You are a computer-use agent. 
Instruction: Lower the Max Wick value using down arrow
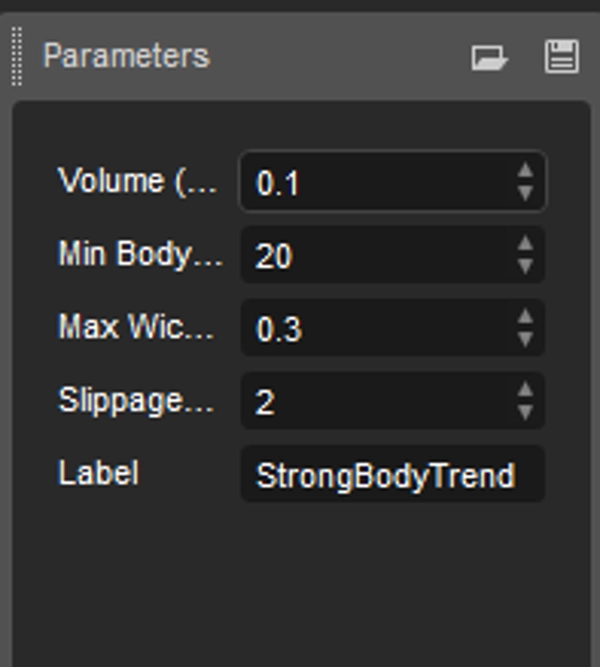(x=526, y=340)
